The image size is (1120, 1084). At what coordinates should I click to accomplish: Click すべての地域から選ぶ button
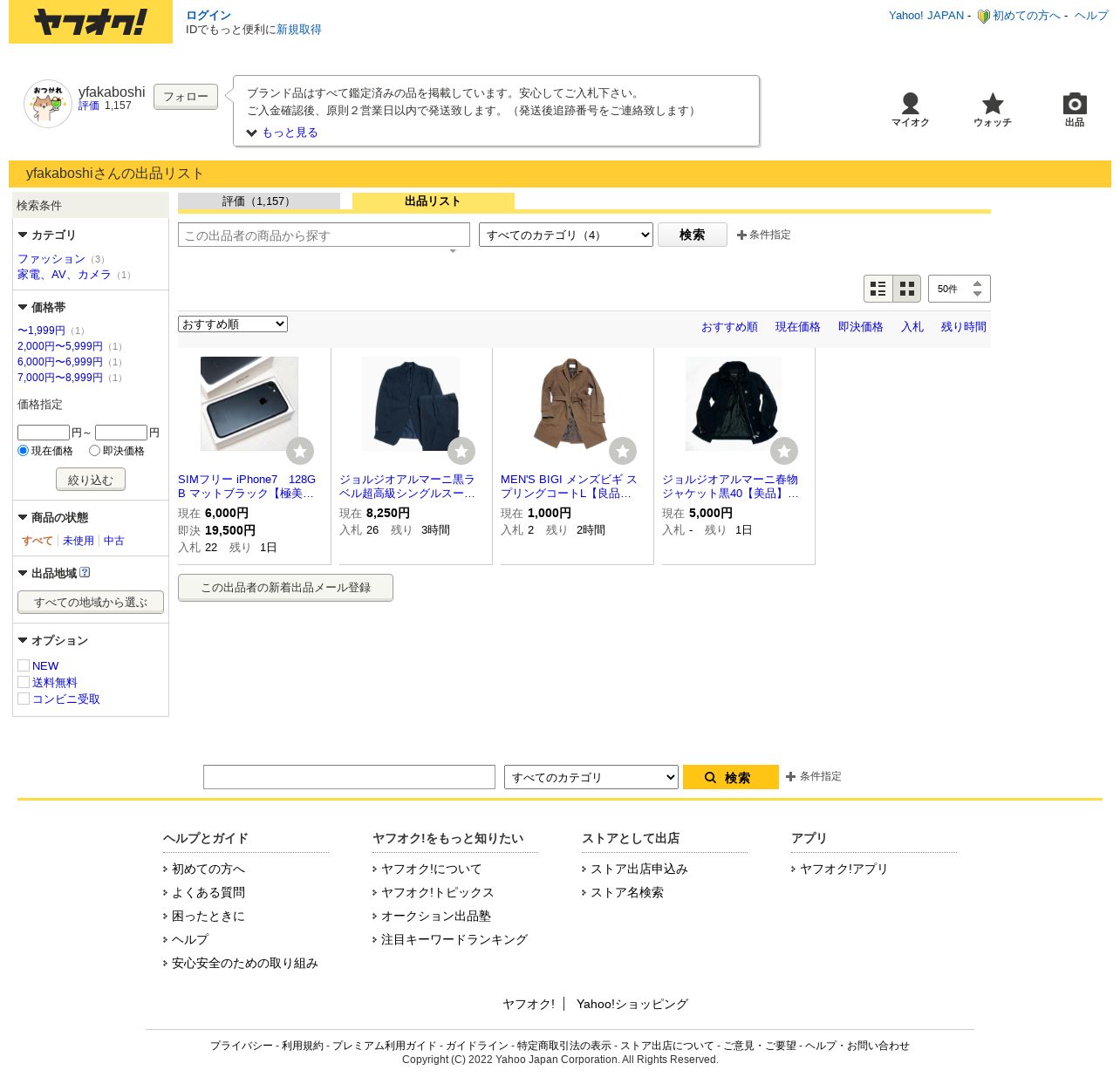click(x=91, y=602)
